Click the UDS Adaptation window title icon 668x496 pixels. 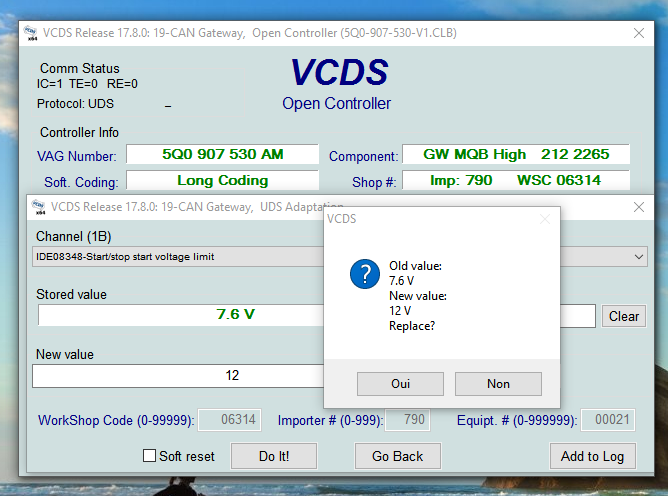coord(37,208)
